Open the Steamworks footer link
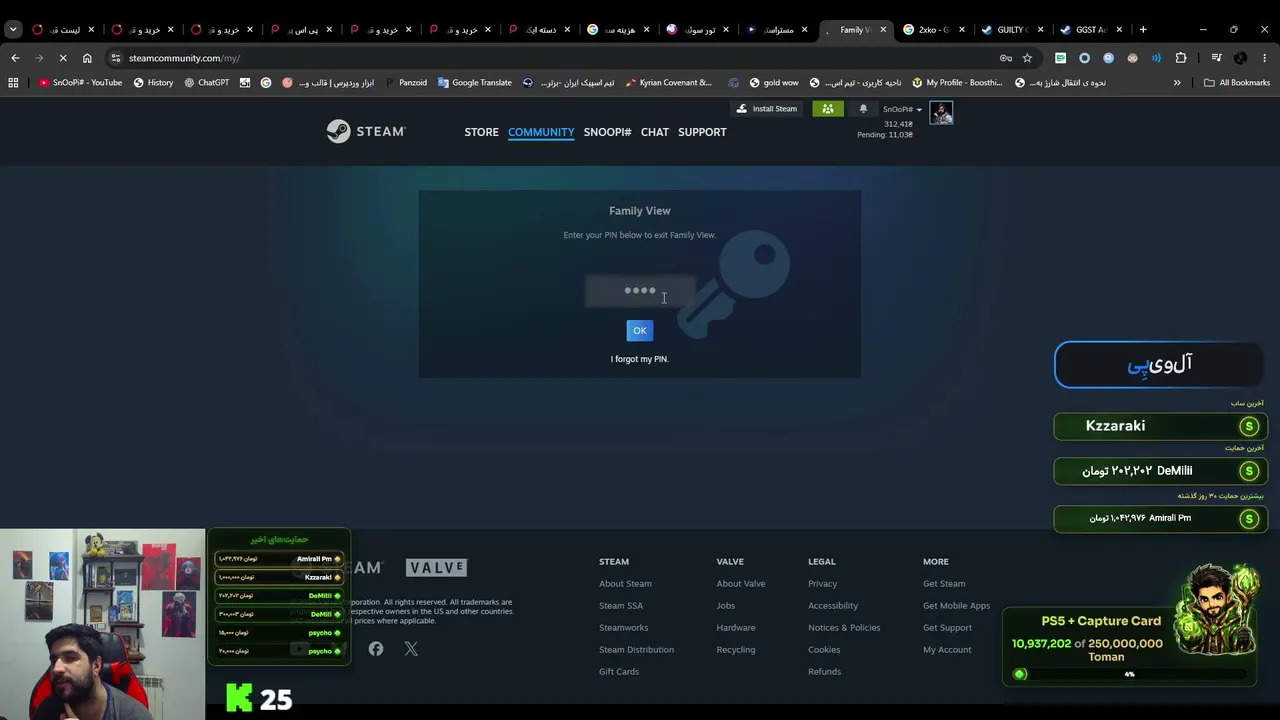1280x720 pixels. coord(623,628)
